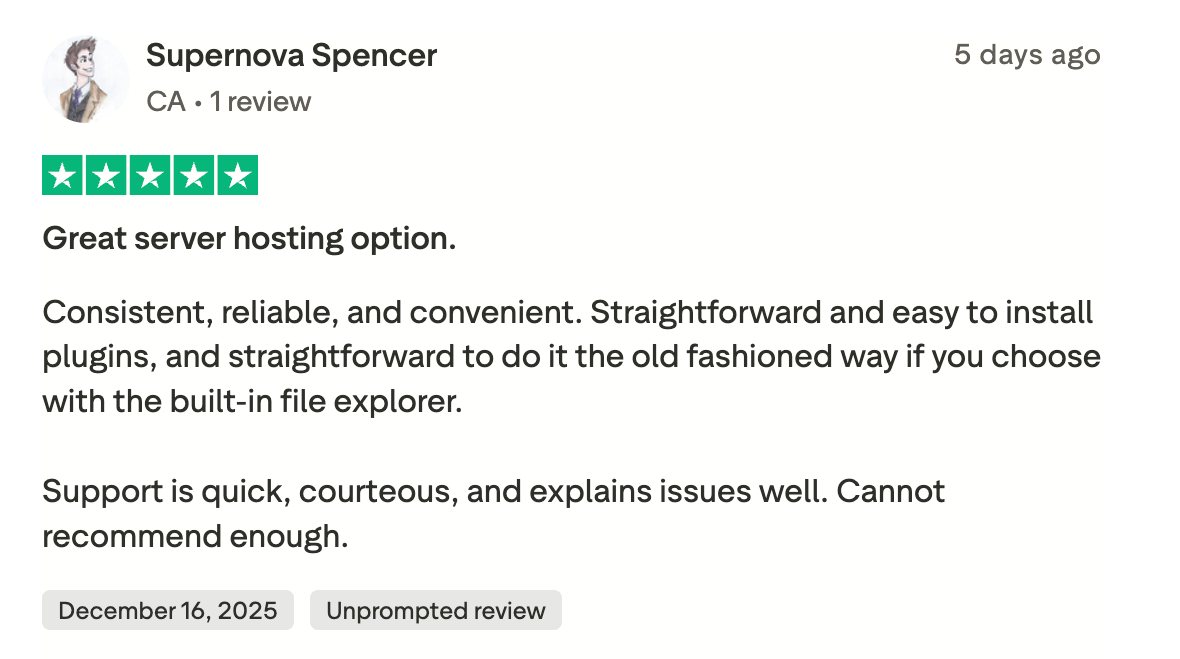Viewport: 1180px width, 659px height.
Task: Select the fifth rating star
Action: (x=238, y=176)
